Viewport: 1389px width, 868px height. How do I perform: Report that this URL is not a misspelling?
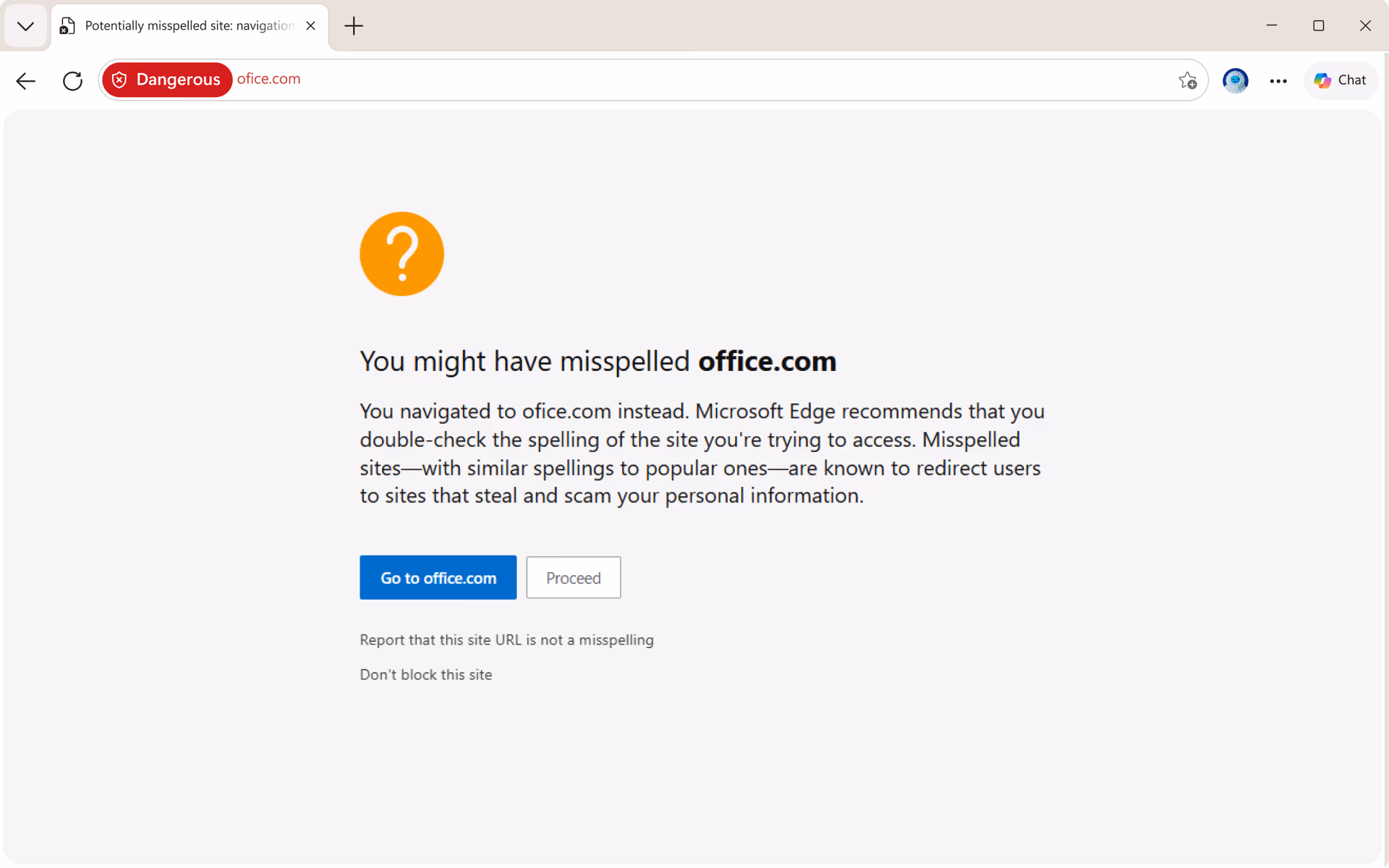(506, 640)
